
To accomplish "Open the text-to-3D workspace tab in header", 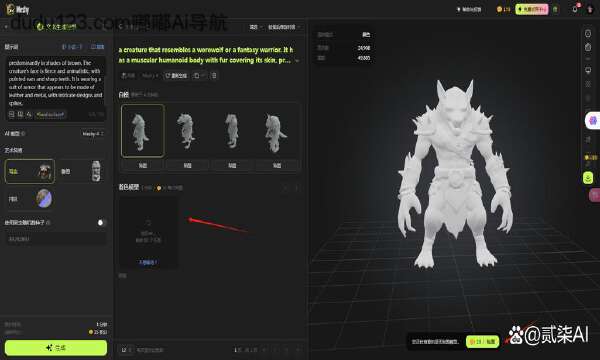I will 57,27.
